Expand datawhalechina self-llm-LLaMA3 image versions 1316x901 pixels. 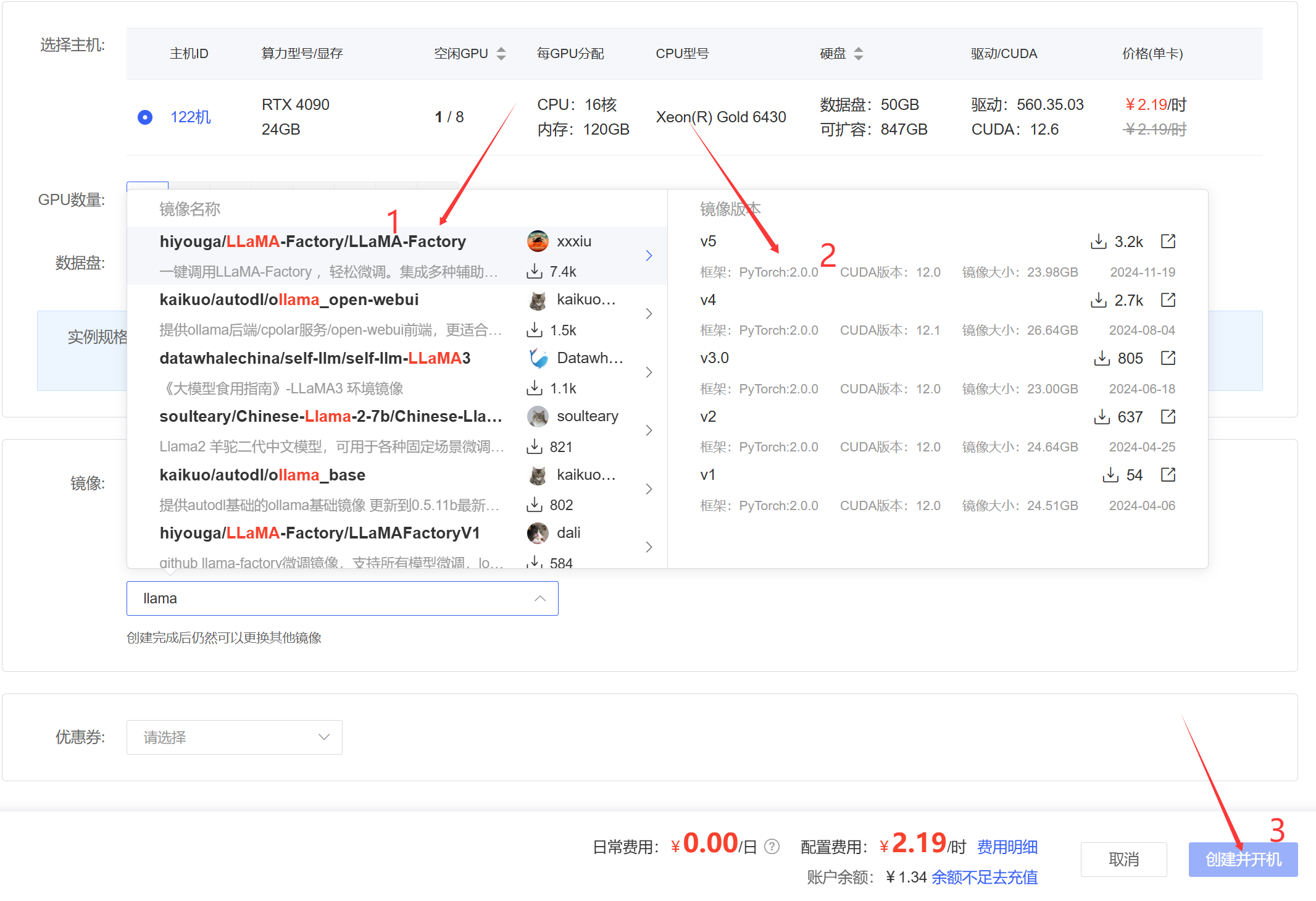(648, 372)
